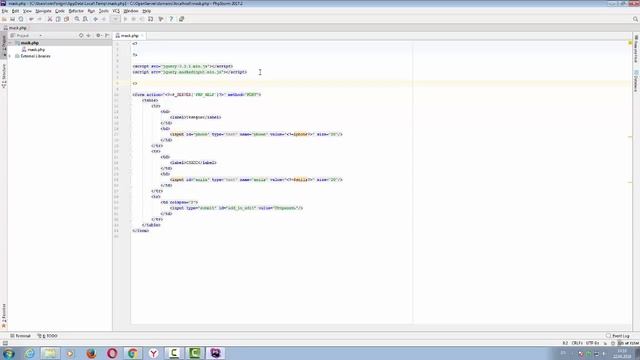The height and width of the screenshot is (360, 640).
Task: Click Collapse All icon in Project panel
Action: click(89, 36)
